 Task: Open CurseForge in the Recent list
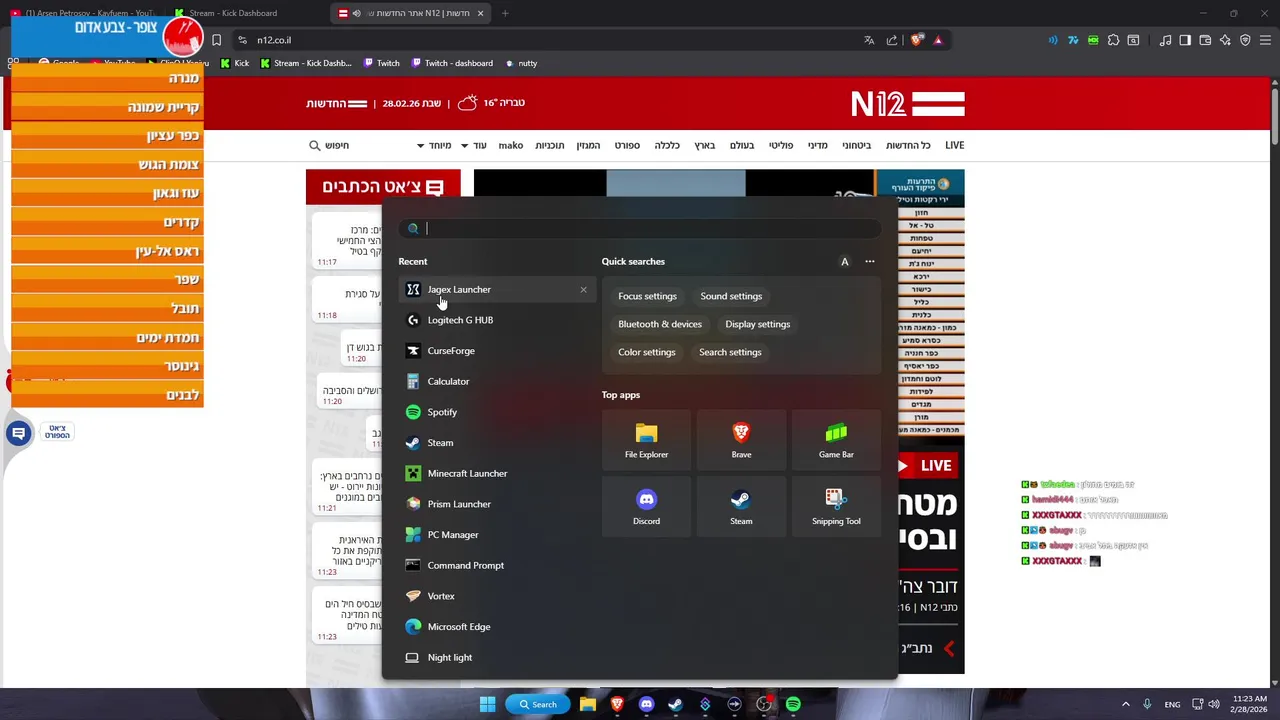497,351
